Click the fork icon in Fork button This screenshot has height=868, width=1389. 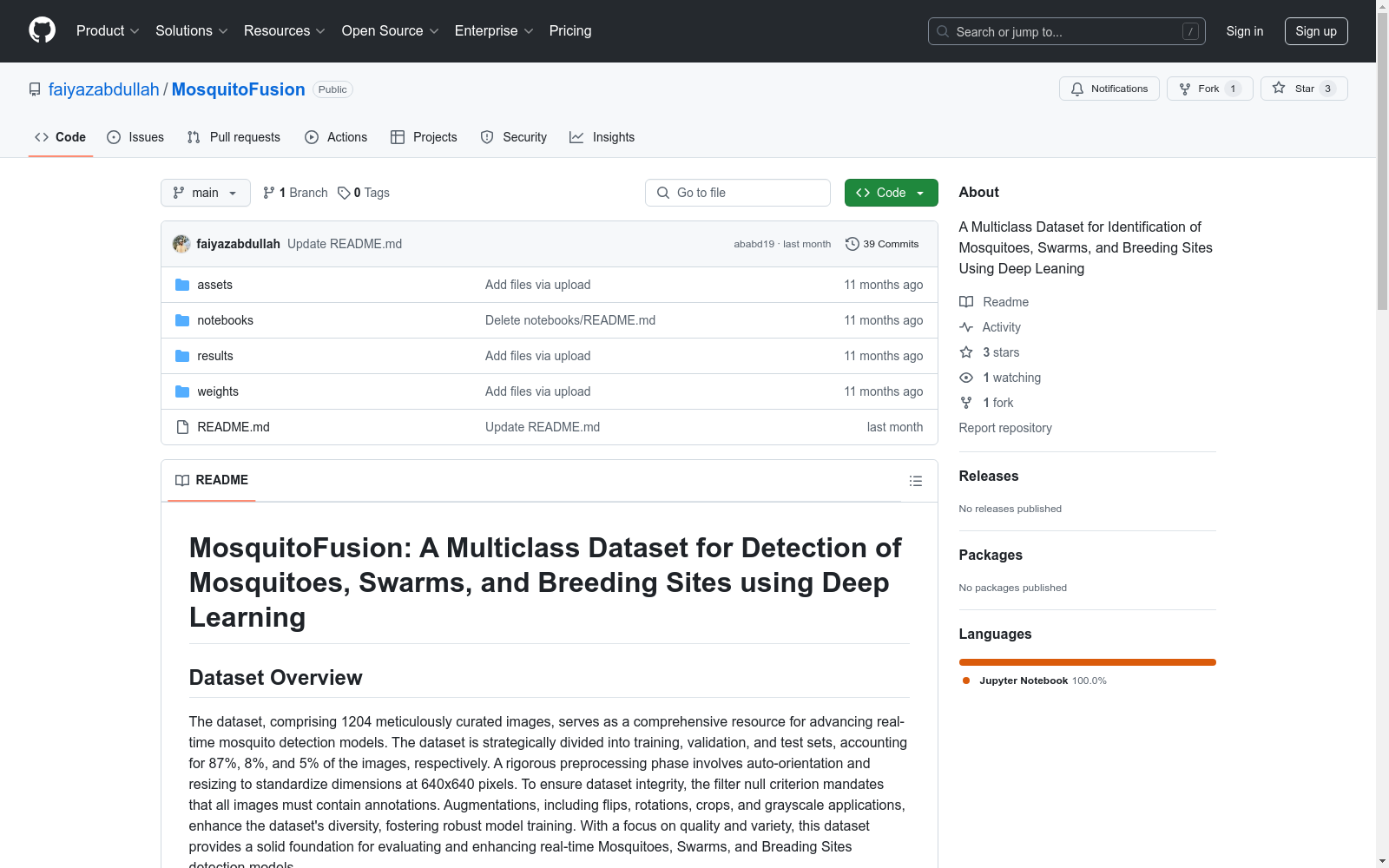pos(1185,89)
